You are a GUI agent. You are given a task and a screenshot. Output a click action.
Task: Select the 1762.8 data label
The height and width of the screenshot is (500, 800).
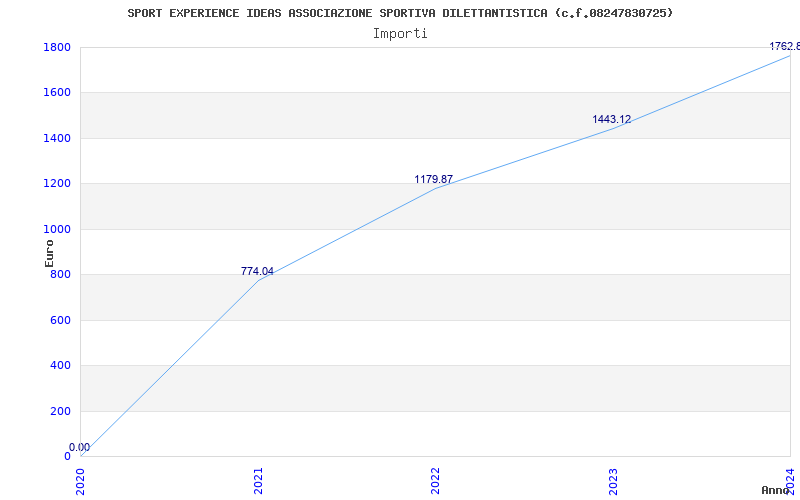pyautogui.click(x=785, y=46)
